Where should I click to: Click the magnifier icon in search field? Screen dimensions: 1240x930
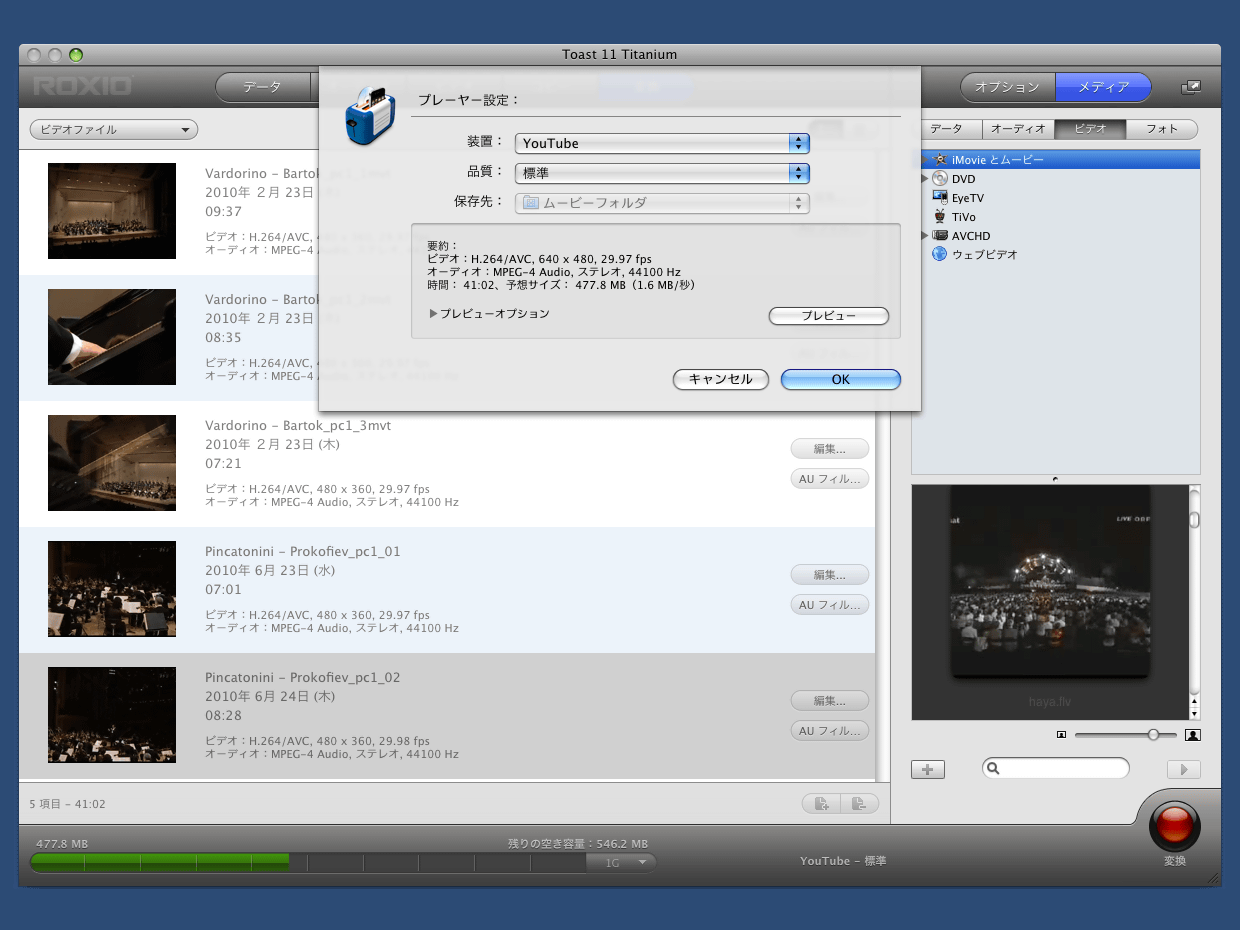[x=995, y=768]
